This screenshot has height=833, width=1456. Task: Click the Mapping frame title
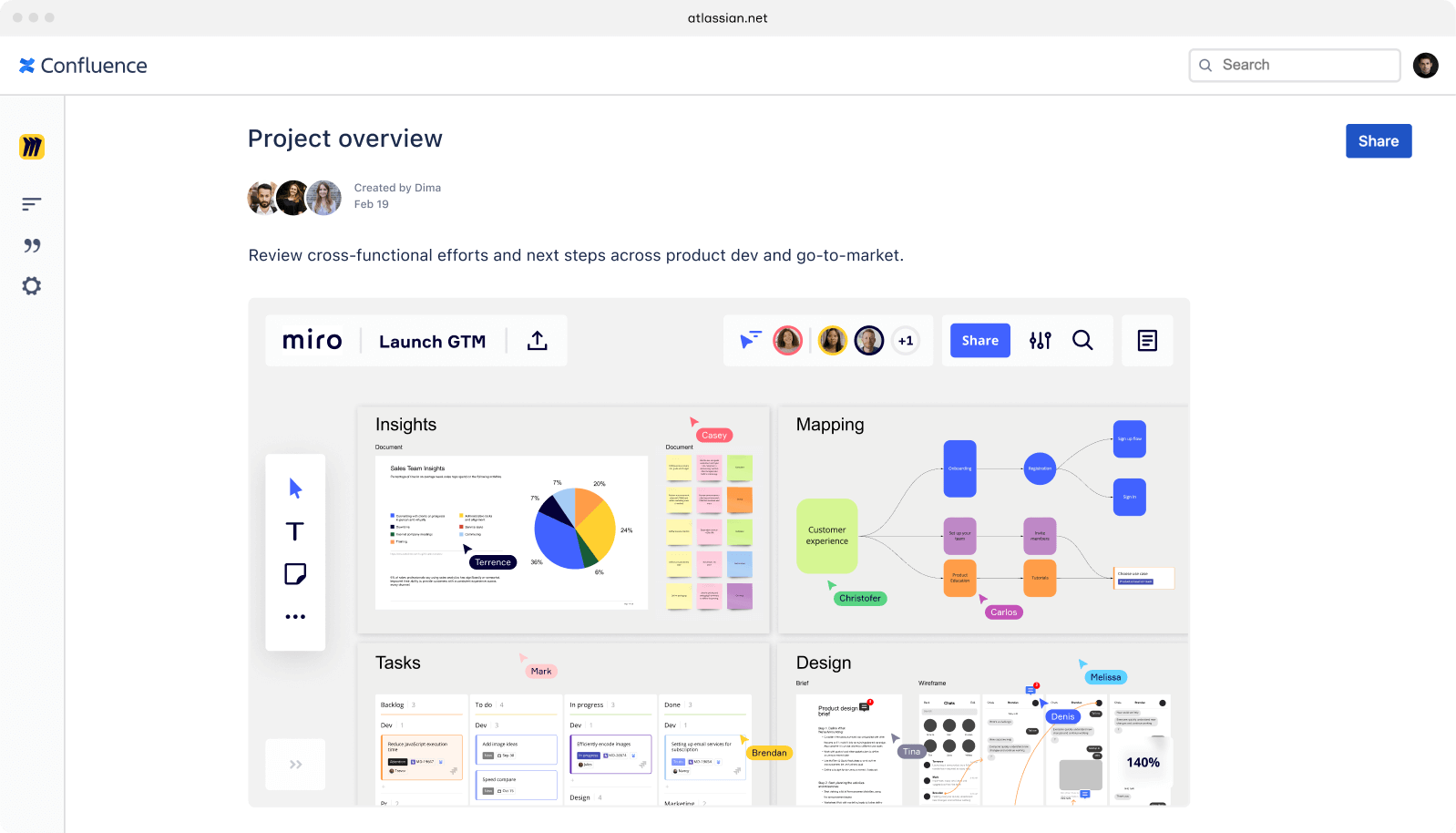(830, 425)
